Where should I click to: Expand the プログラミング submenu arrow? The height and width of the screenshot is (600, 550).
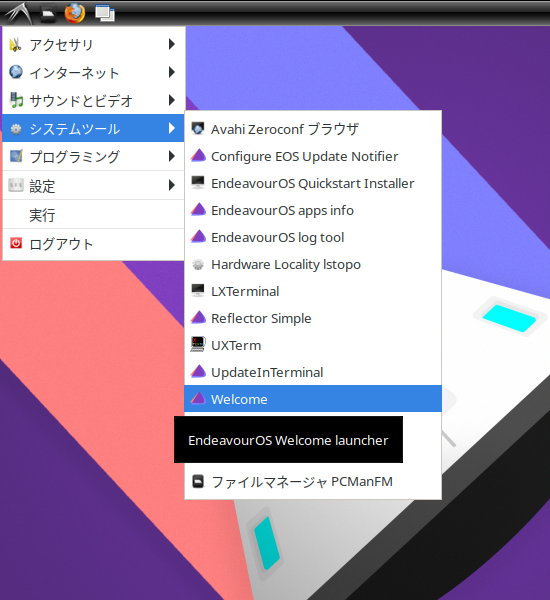[172, 156]
